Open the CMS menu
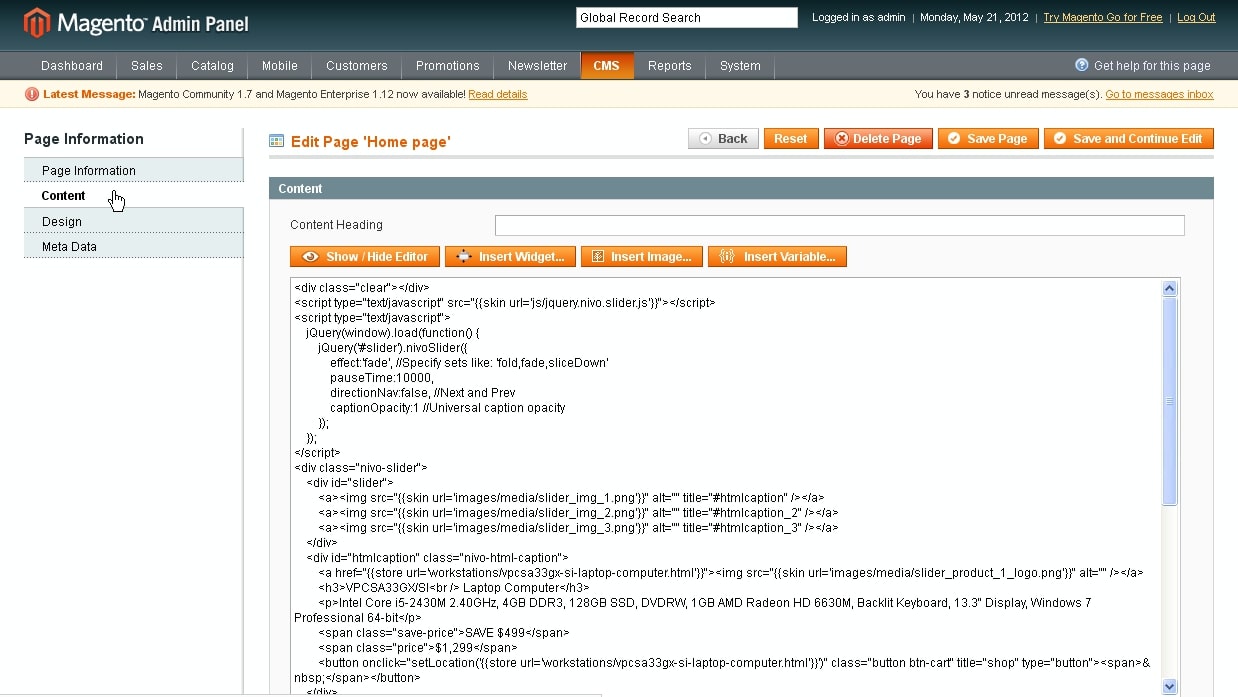The image size is (1238, 697). pyautogui.click(x=606, y=66)
